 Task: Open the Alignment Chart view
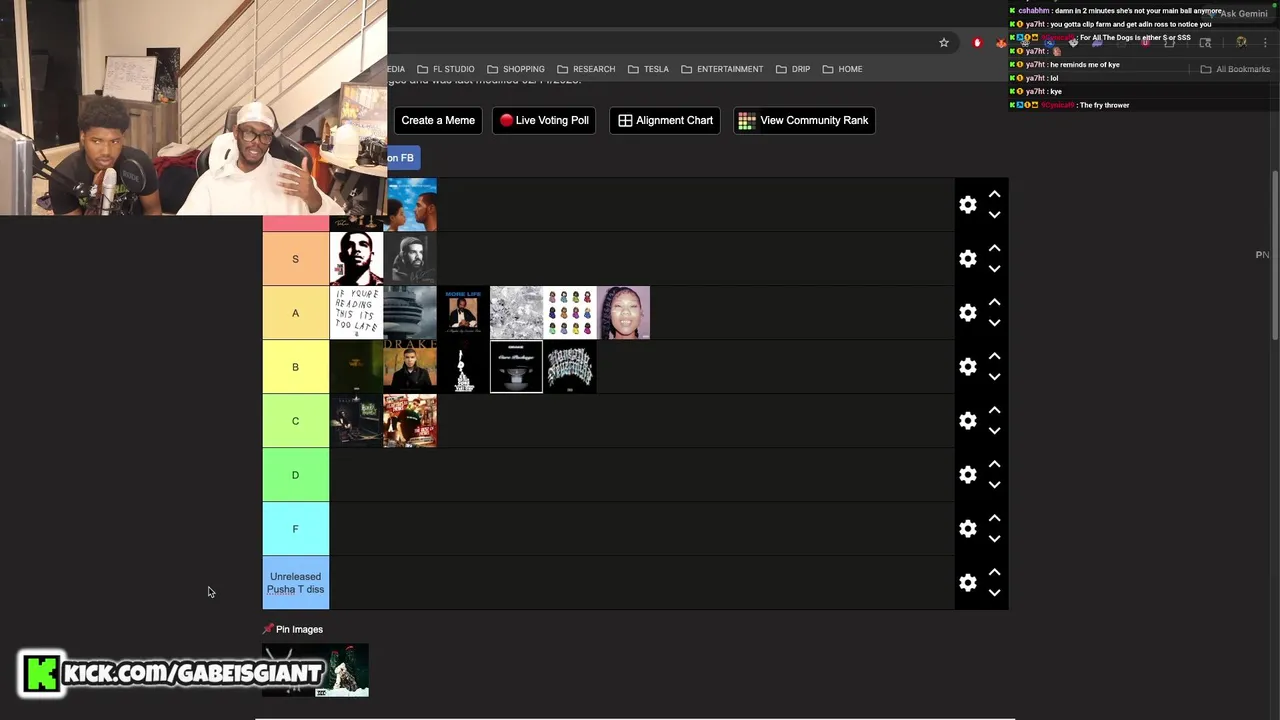(x=665, y=120)
